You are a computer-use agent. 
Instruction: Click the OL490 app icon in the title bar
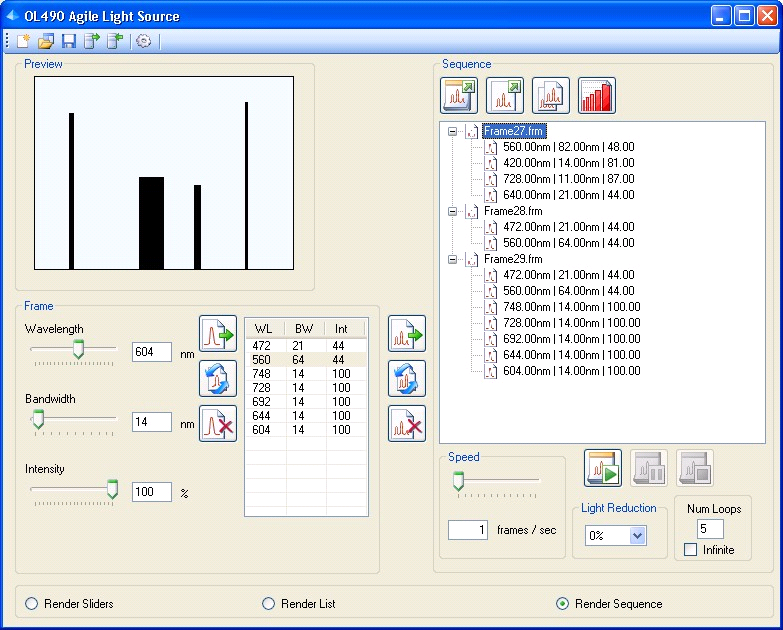12,15
